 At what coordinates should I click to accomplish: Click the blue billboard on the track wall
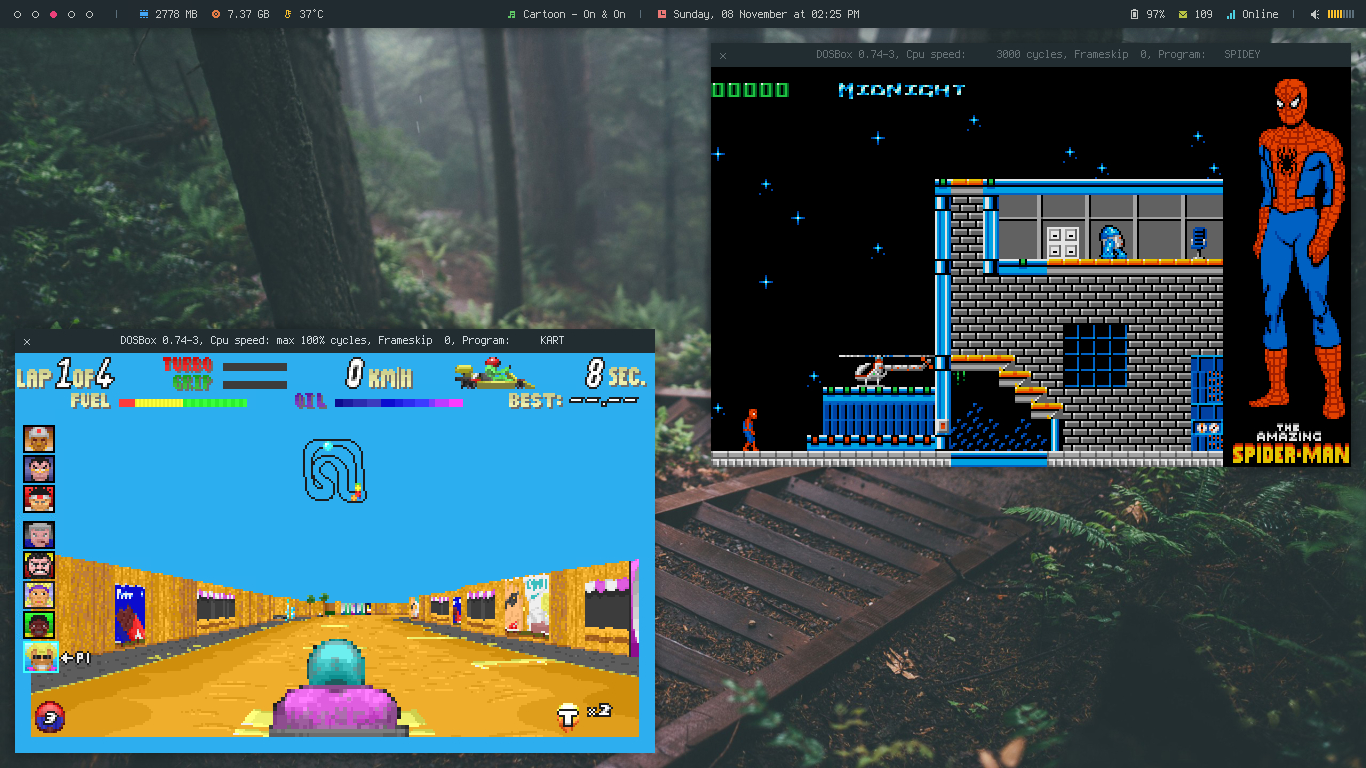[130, 614]
